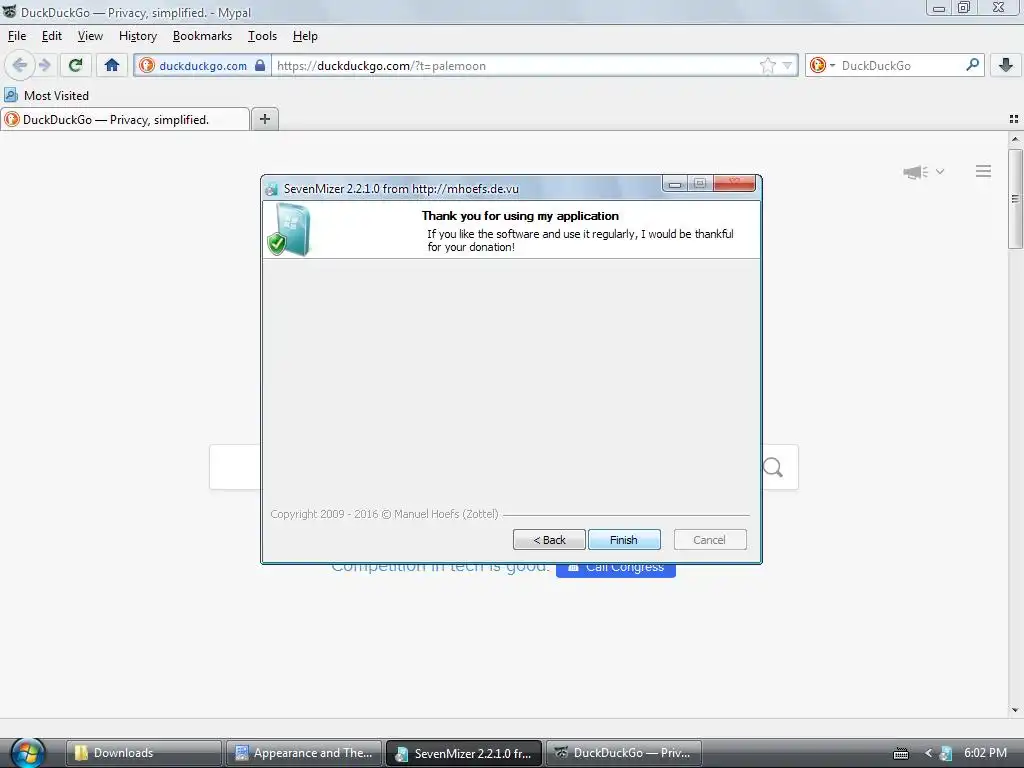Open the downloads arrow button
Viewport: 1024px width, 768px height.
point(1006,65)
